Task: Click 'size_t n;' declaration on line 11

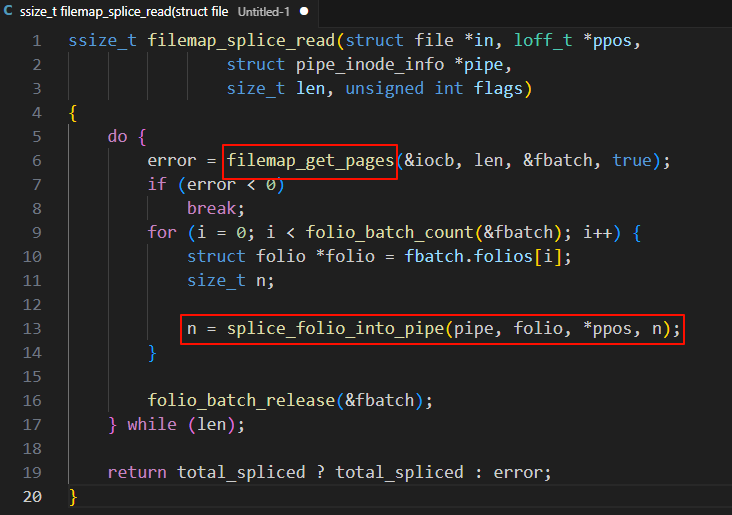Action: [x=231, y=281]
